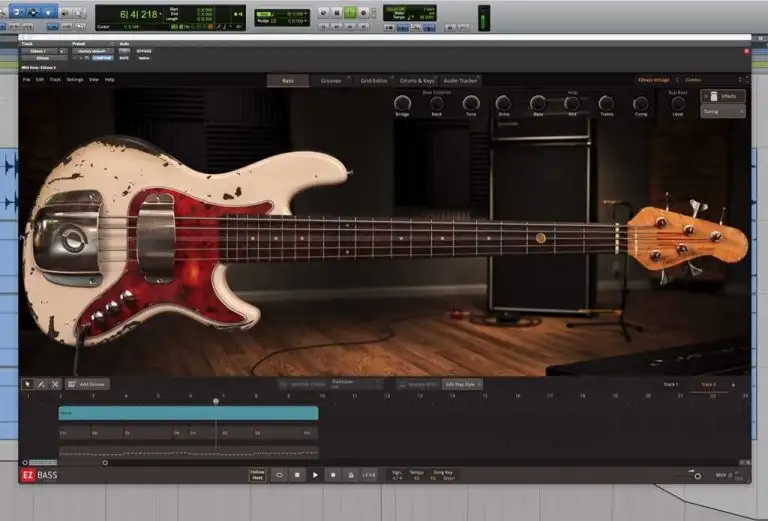Click the amp Bass knob

pyautogui.click(x=538, y=103)
